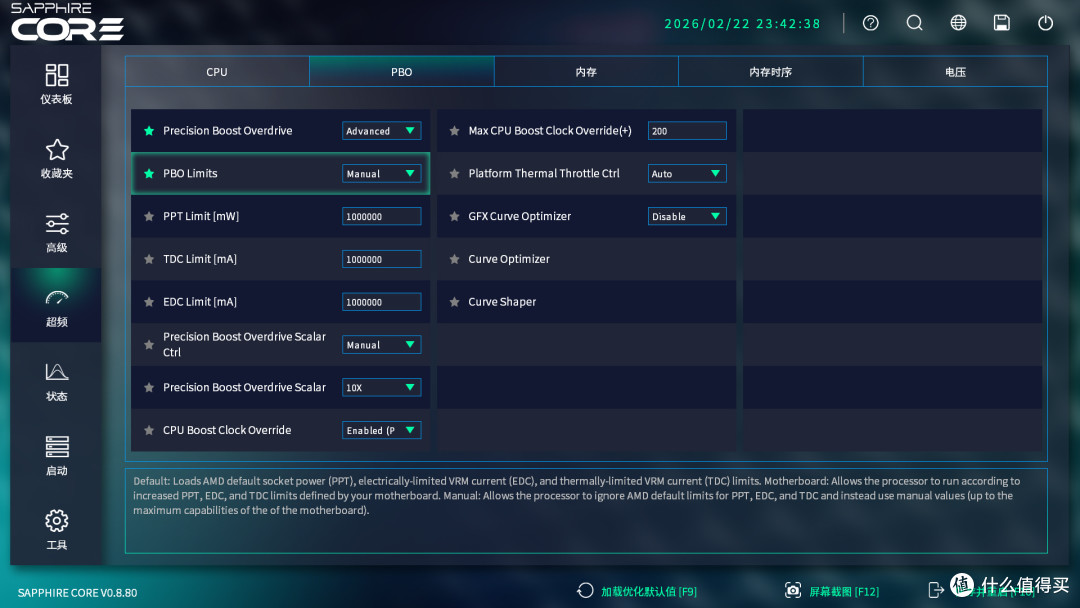Viewport: 1080px width, 608px height.
Task: Toggle favorite star for Curve Optimizer
Action: coord(455,259)
